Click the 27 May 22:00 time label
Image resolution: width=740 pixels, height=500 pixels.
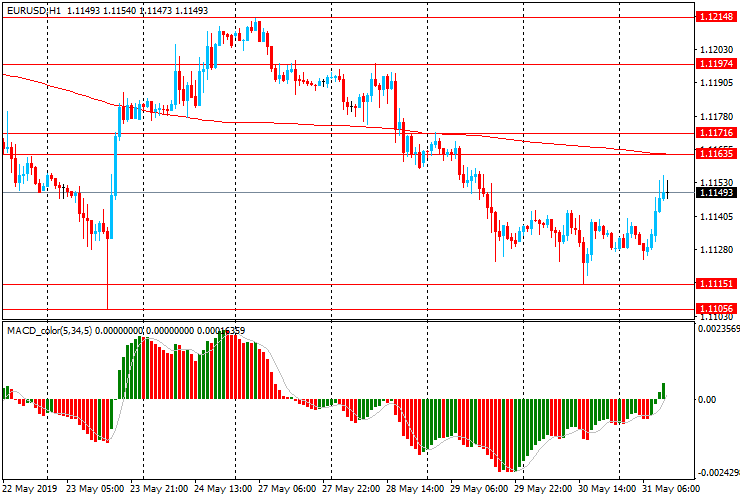click(x=351, y=489)
